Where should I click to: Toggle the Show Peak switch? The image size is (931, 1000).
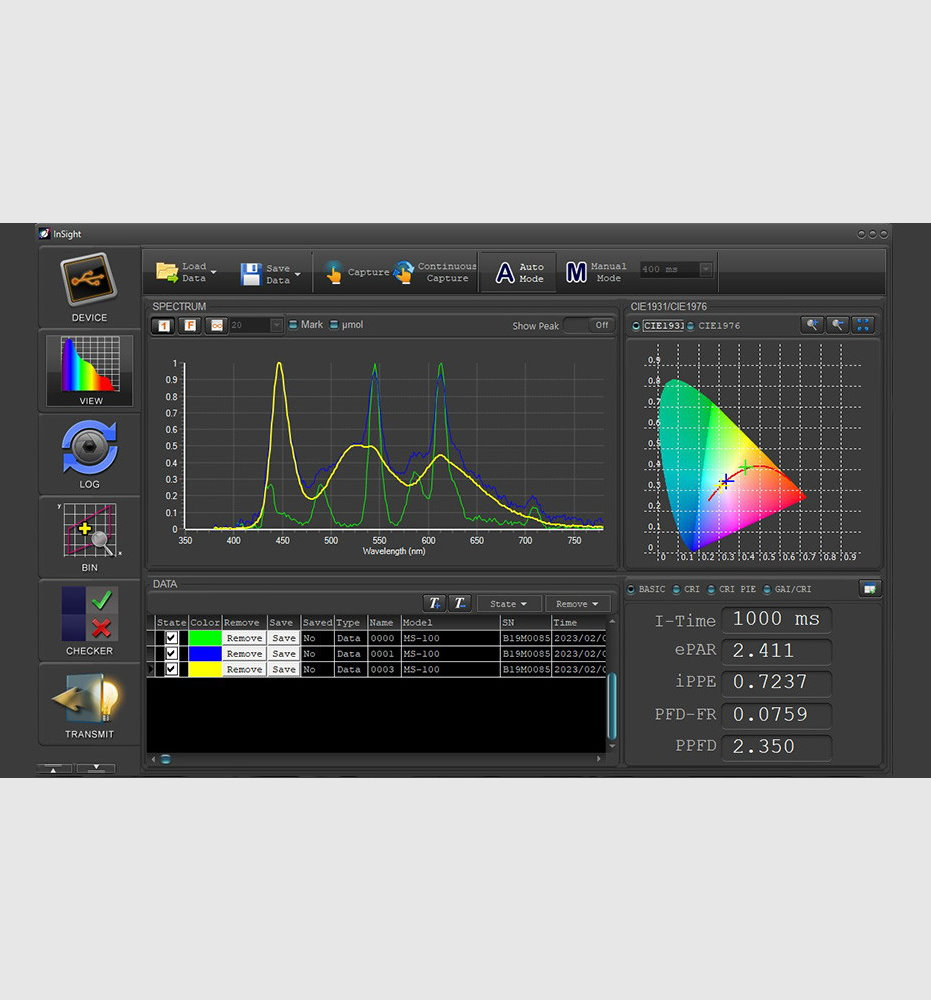click(588, 325)
